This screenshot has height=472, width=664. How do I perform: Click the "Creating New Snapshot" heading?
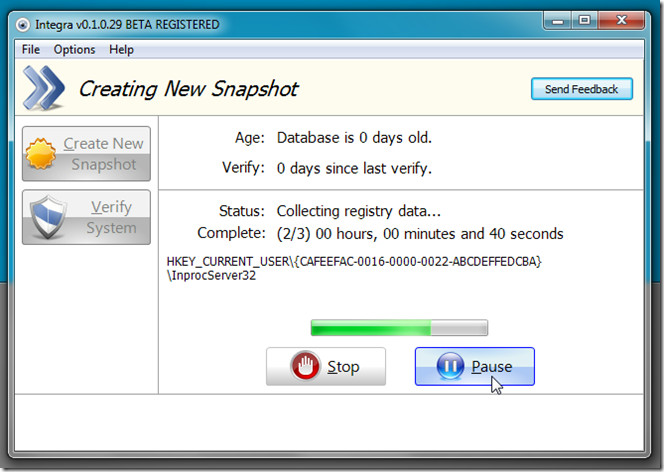coord(188,89)
